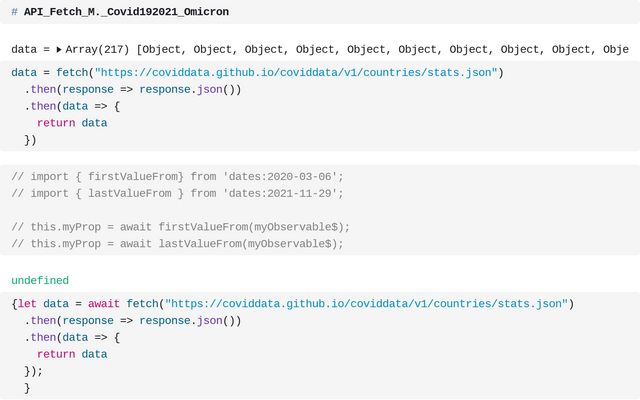640x400 pixels.
Task: Click the 'let' keyword in last cell
Action: pos(27,303)
